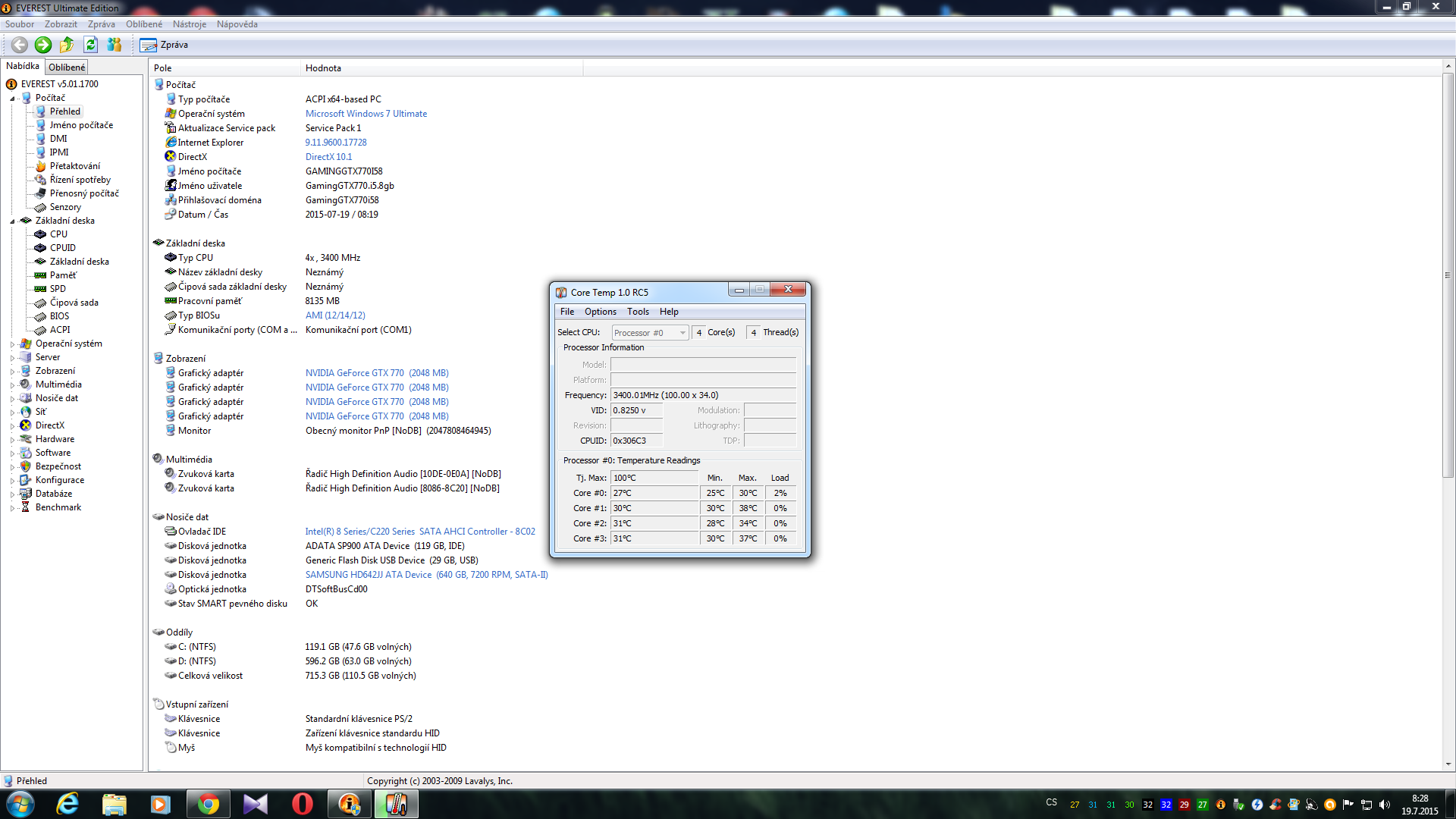Launch Opera browser from taskbar
This screenshot has height=819, width=1456.
pyautogui.click(x=302, y=804)
